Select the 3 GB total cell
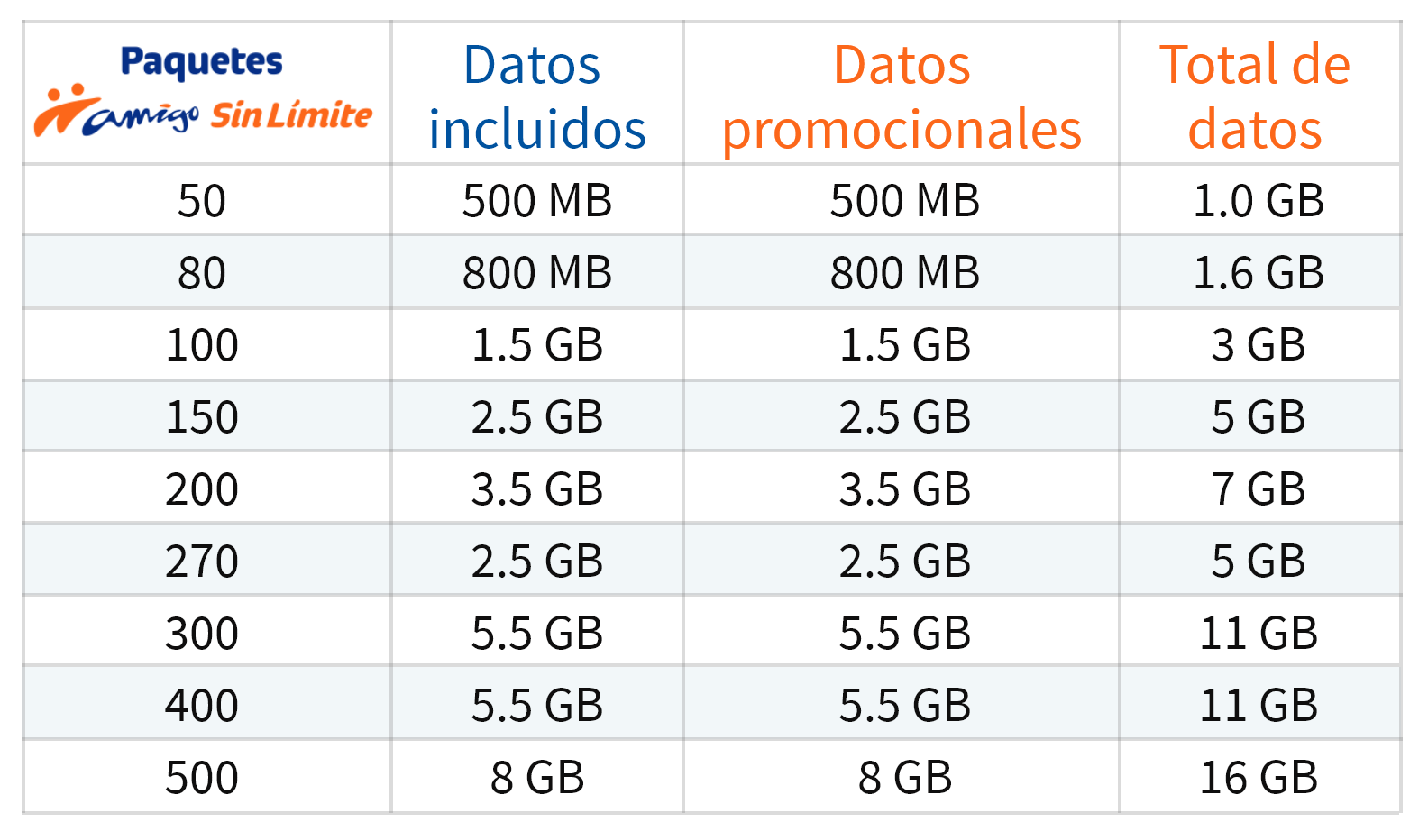Viewport: 1428px width, 840px height. [x=1259, y=345]
